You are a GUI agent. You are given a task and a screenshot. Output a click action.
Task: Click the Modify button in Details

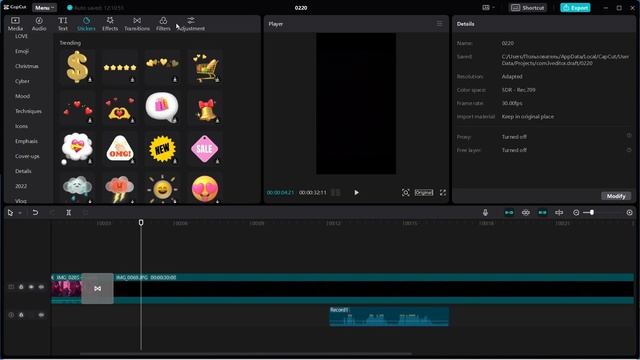tap(616, 196)
